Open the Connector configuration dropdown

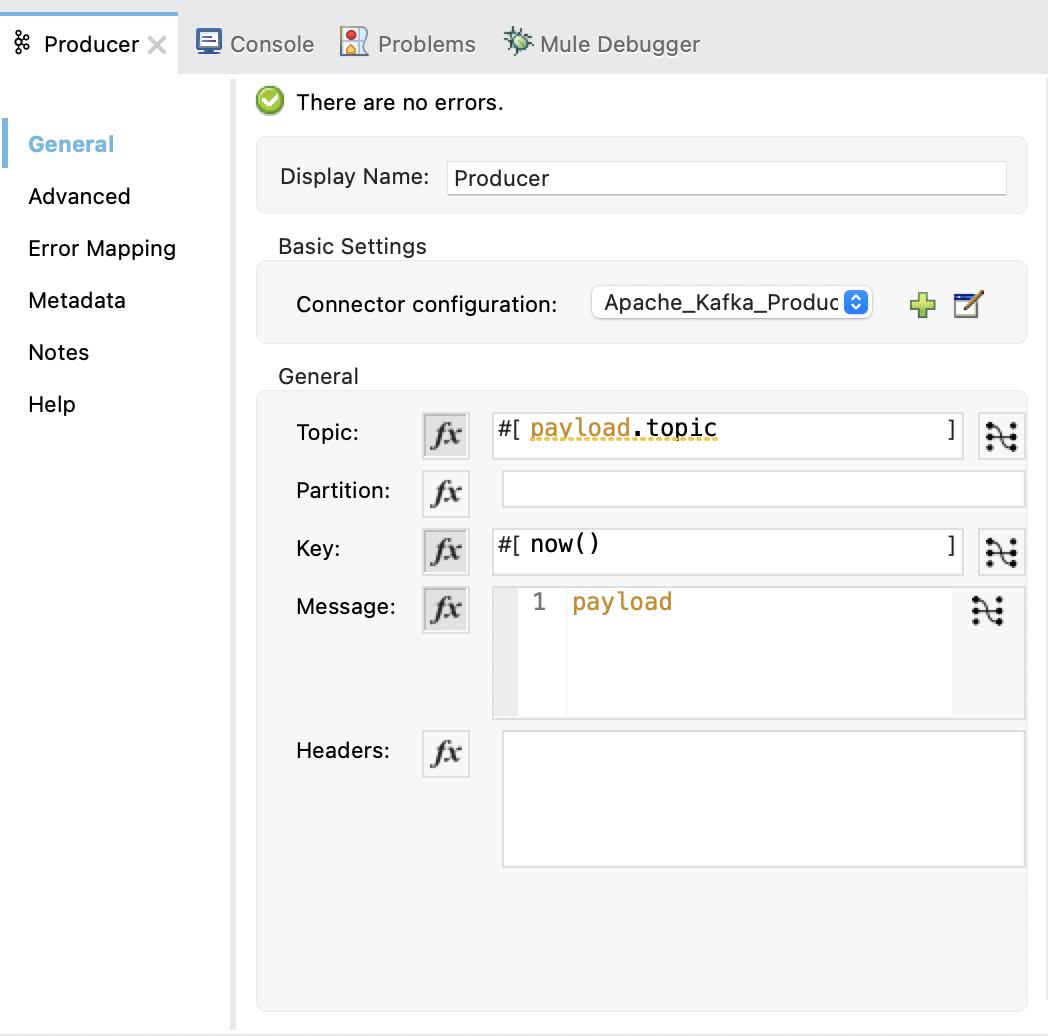point(731,301)
